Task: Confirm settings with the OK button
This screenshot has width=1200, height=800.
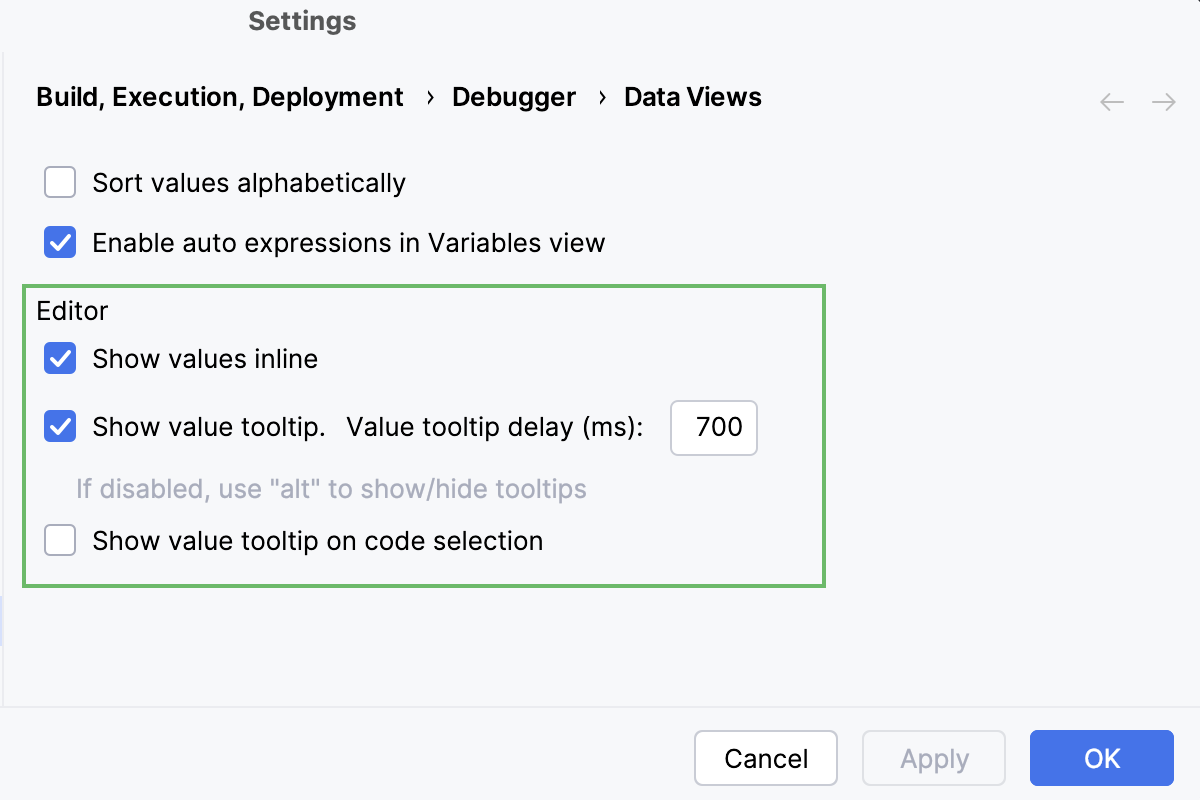Action: coord(1101,758)
